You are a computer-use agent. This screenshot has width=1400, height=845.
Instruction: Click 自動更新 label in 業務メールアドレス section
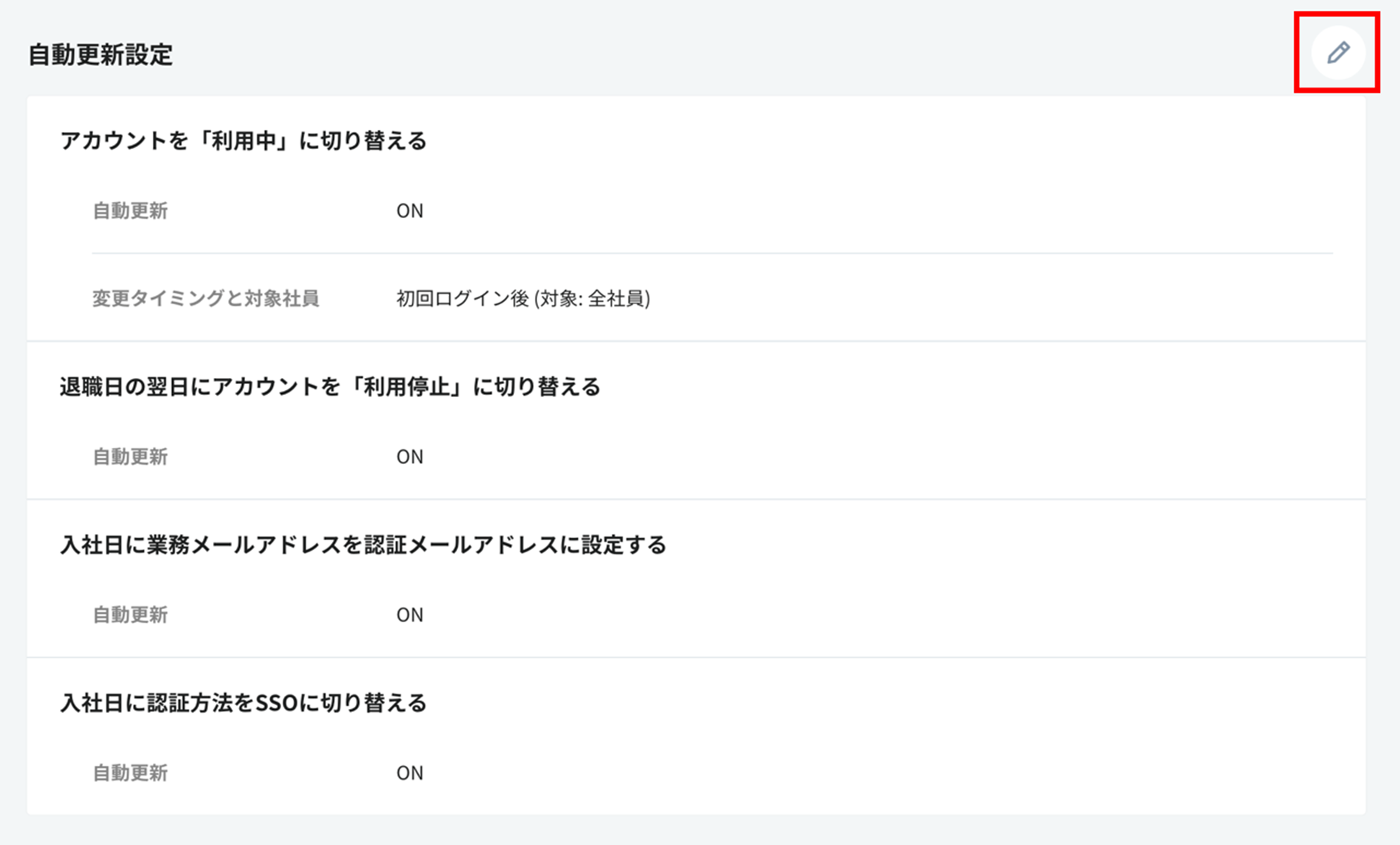(130, 615)
